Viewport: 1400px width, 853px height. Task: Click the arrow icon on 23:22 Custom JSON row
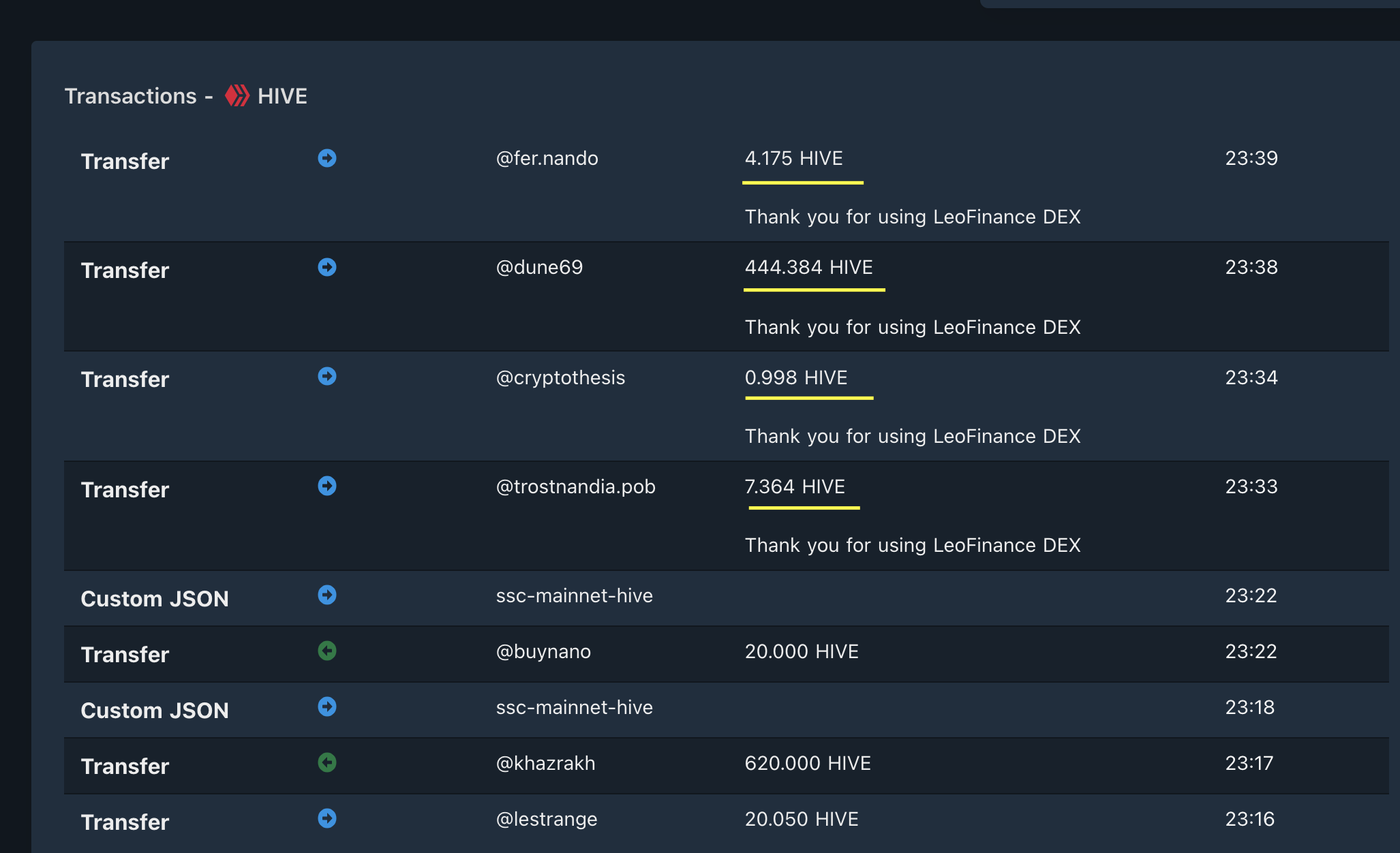pos(327,595)
